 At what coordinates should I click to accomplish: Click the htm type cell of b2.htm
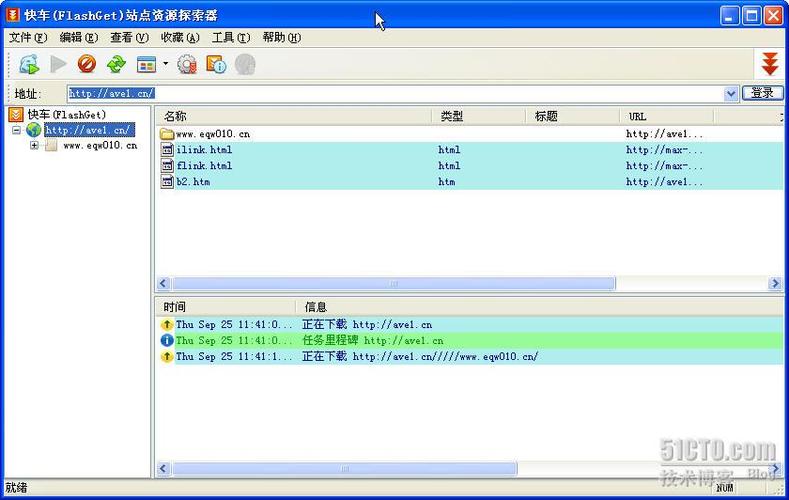(446, 182)
